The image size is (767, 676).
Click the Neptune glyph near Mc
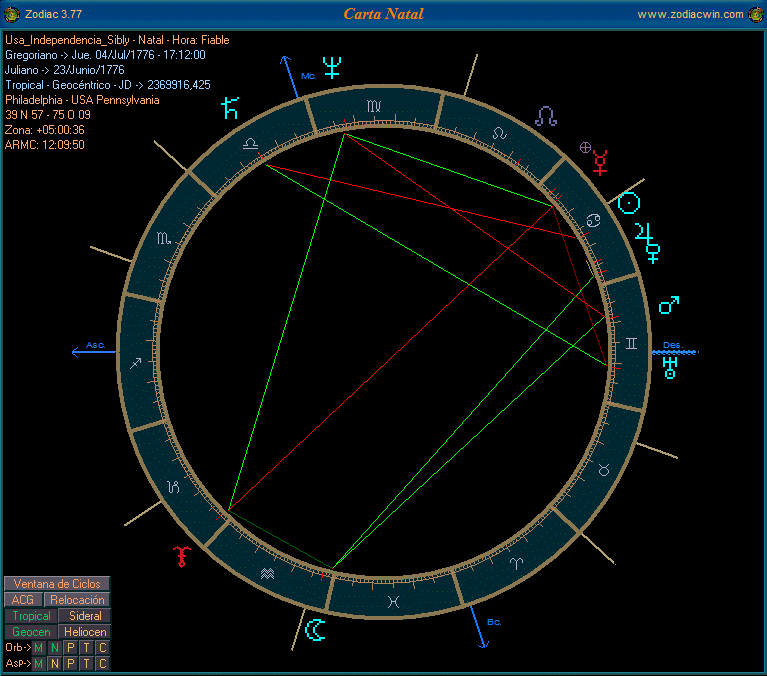[332, 68]
